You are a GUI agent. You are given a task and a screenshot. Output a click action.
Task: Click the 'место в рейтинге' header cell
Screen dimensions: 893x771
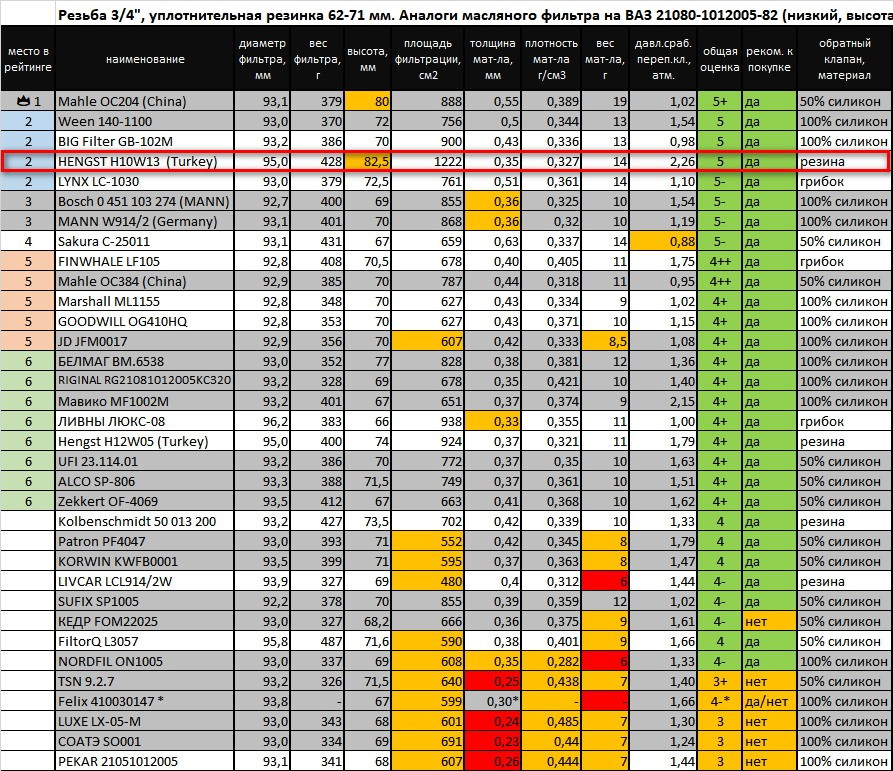(28, 59)
